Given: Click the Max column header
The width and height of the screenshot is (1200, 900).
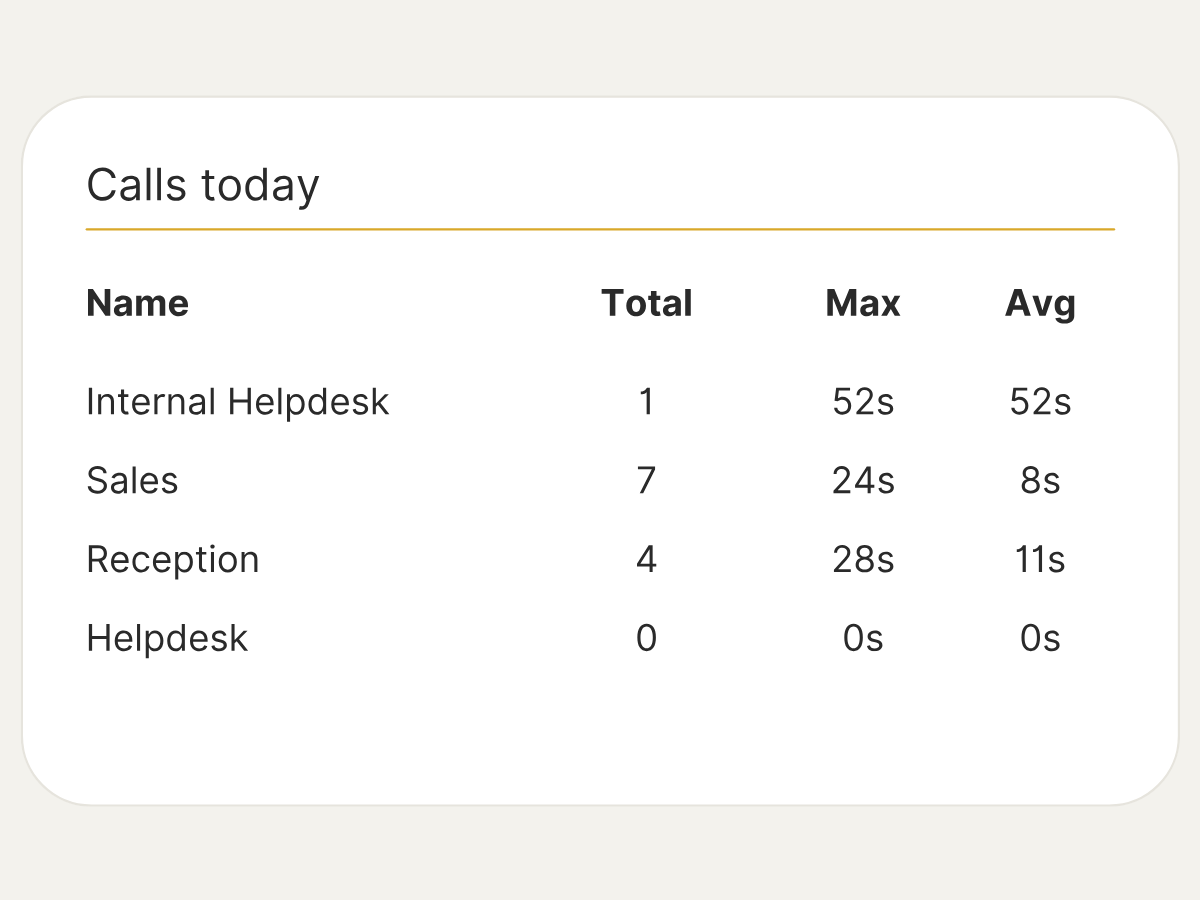Looking at the screenshot, I should [863, 303].
